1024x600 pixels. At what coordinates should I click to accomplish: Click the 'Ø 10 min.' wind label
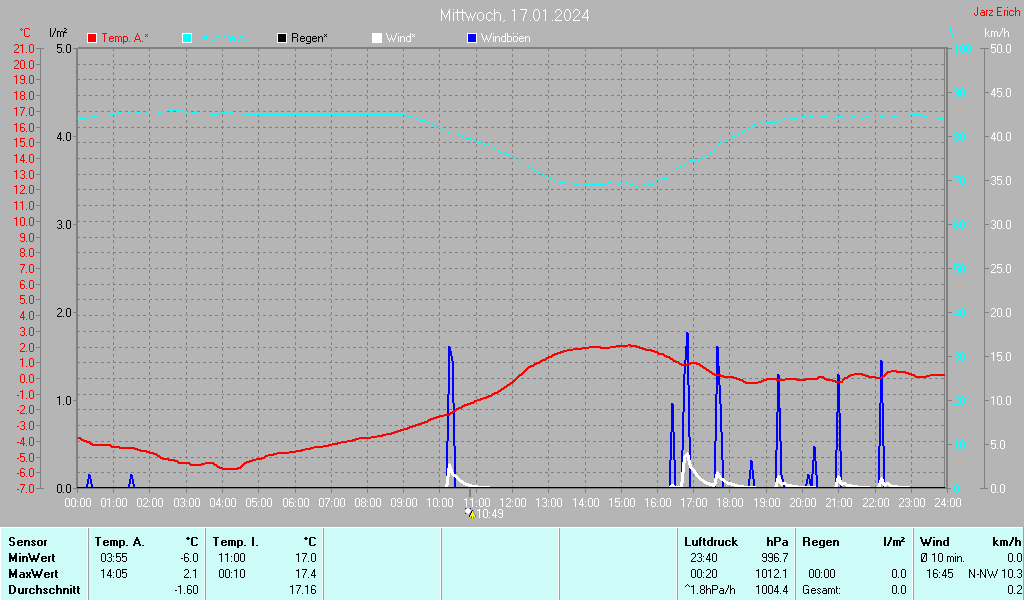pyautogui.click(x=942, y=558)
